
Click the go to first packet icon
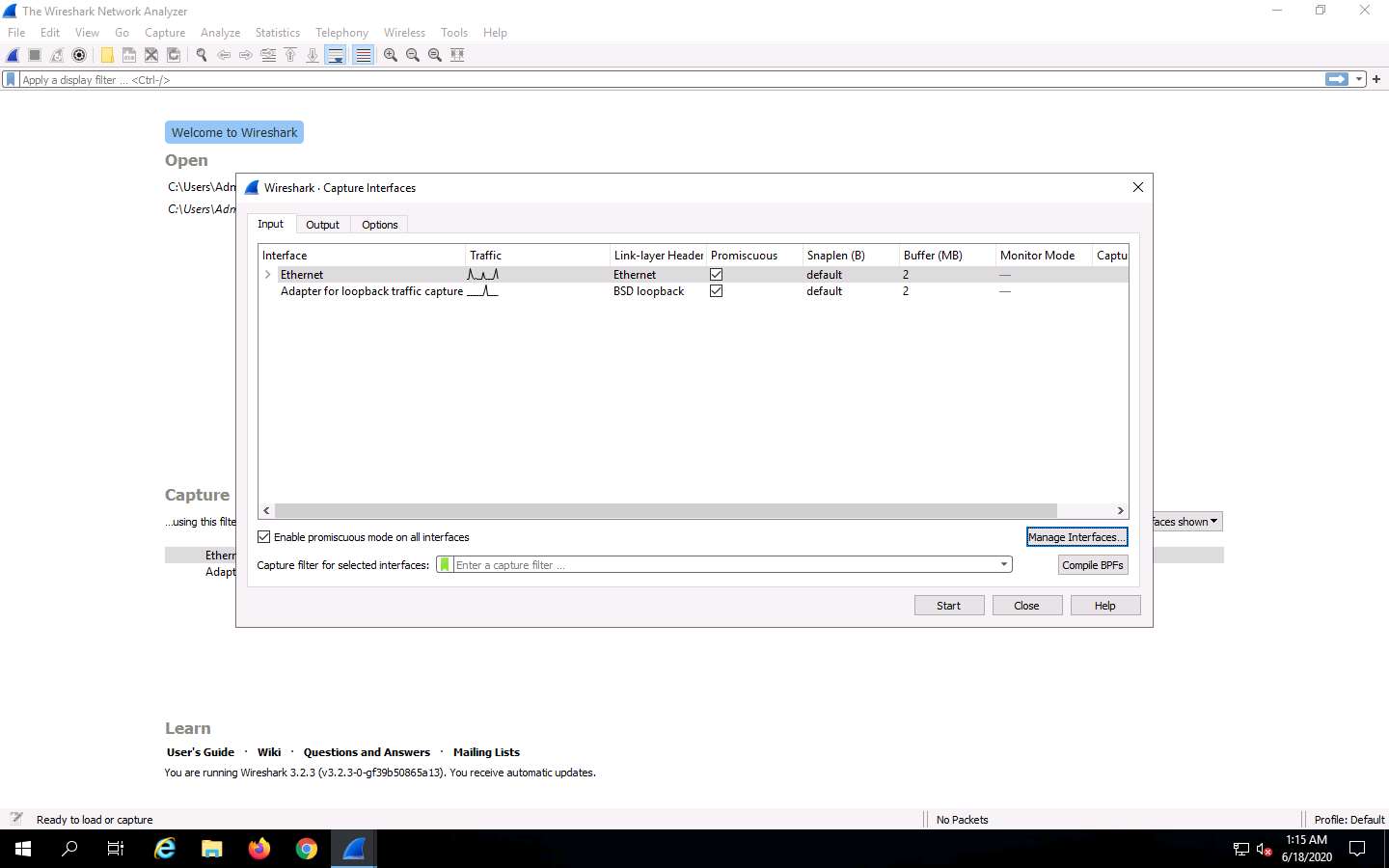point(290,55)
